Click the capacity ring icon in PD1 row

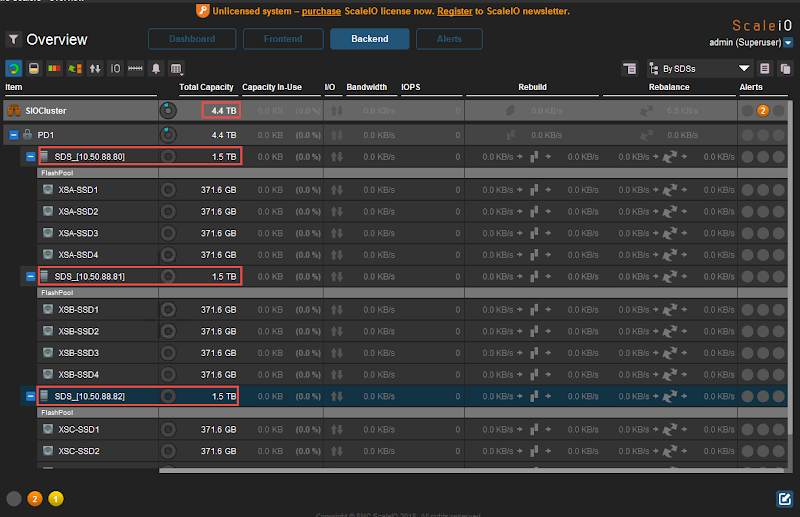coord(168,135)
